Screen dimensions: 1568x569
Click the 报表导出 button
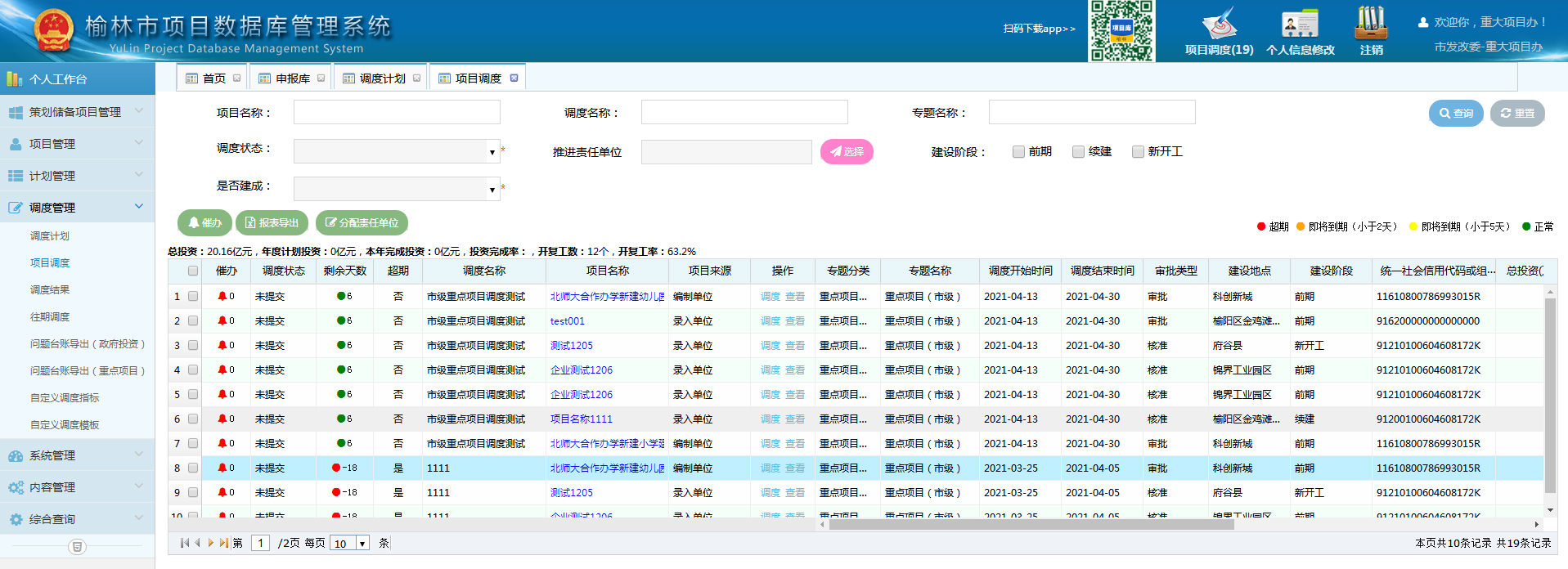272,223
